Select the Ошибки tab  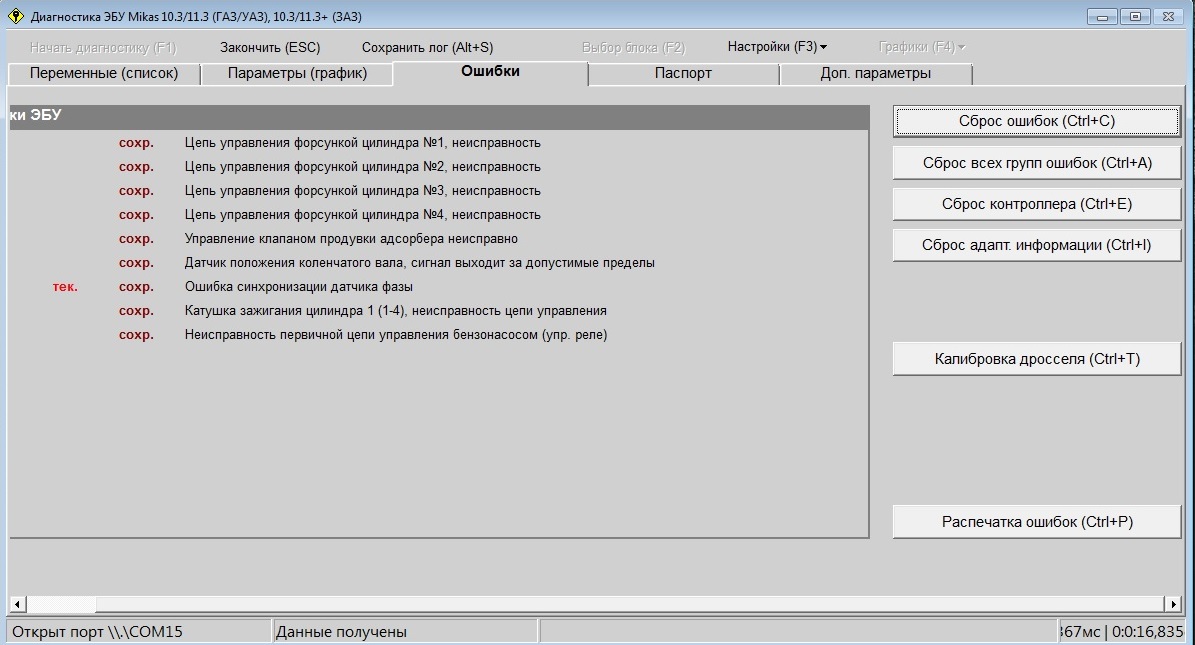tap(490, 72)
